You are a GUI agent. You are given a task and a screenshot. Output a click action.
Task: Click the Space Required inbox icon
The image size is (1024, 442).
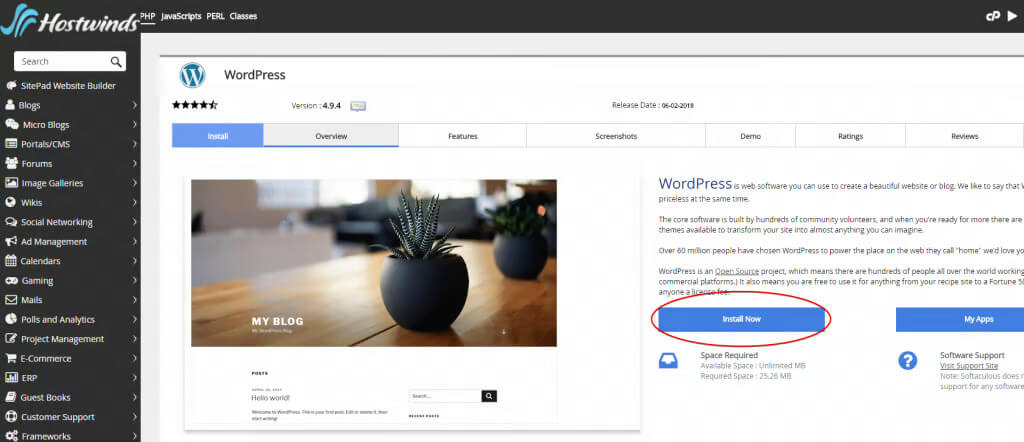pos(668,360)
